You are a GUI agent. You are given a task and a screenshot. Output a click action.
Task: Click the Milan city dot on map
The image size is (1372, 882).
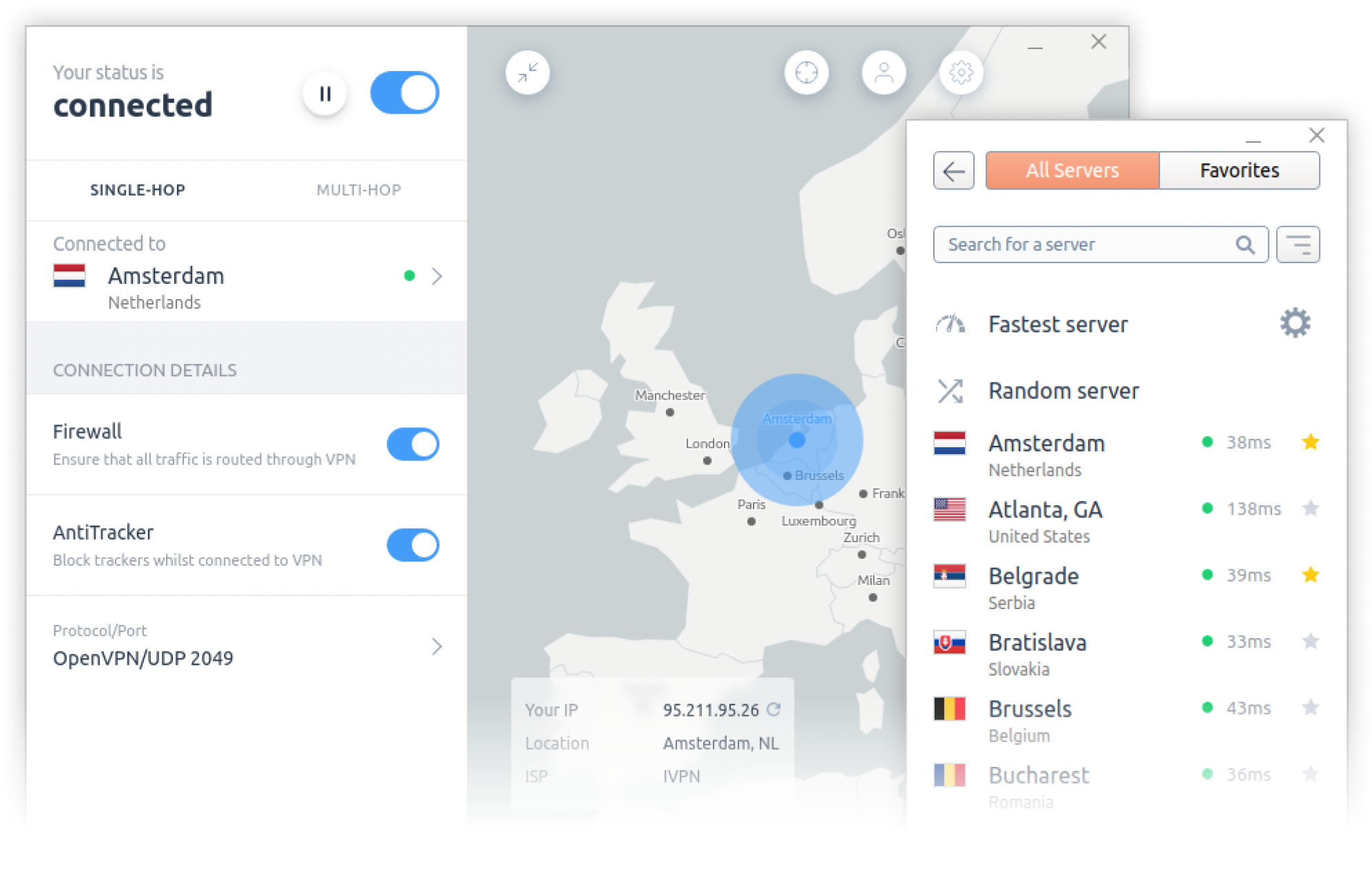(873, 597)
